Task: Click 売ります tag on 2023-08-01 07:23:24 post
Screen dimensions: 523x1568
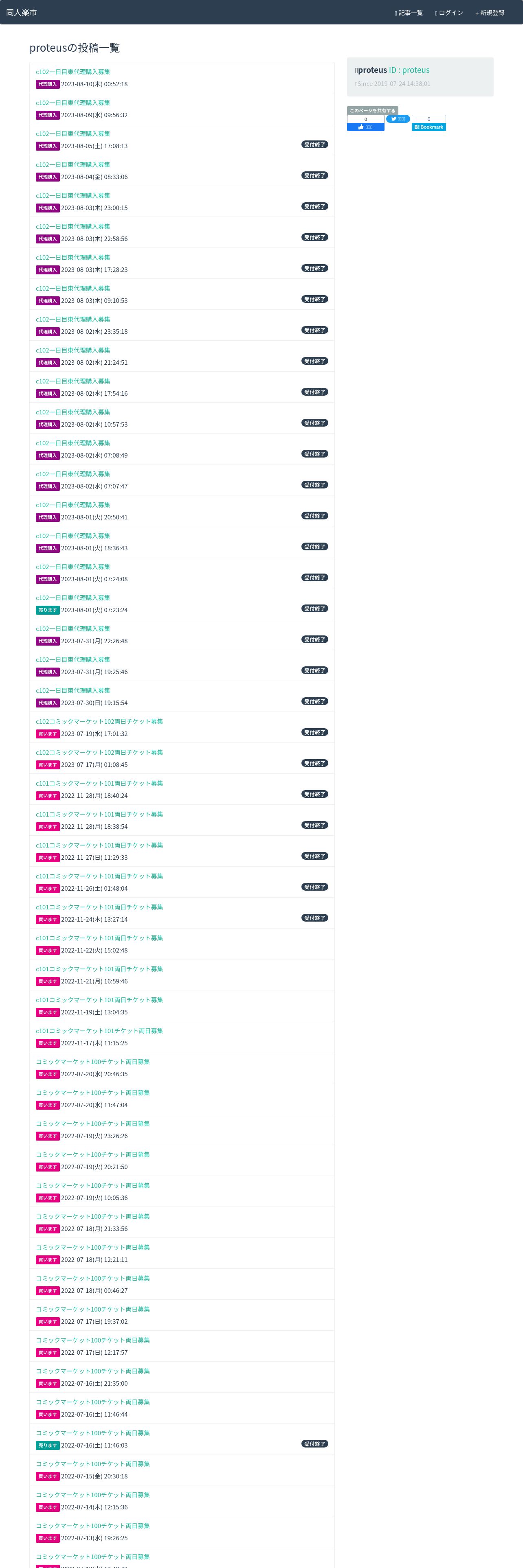Action: [48, 610]
